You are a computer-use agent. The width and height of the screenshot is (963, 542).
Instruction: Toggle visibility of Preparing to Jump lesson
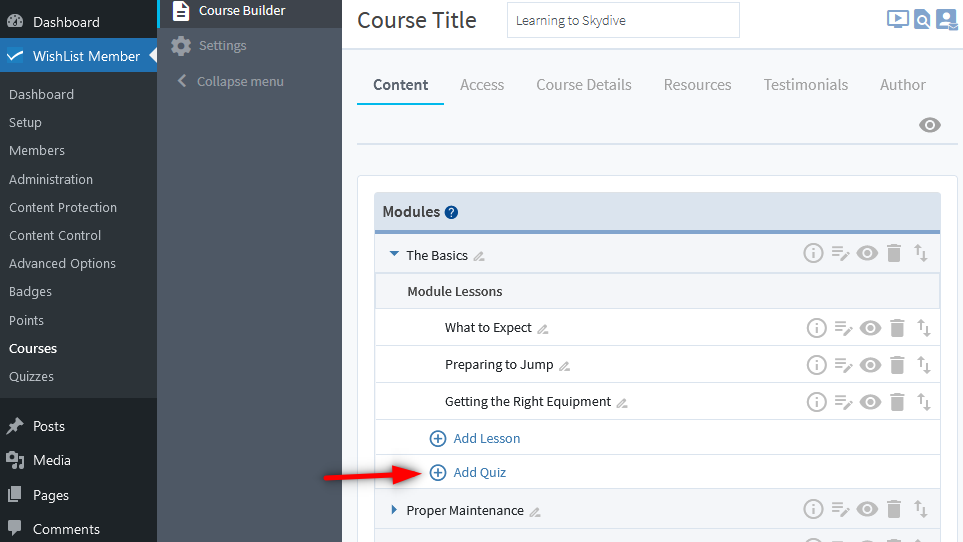870,365
